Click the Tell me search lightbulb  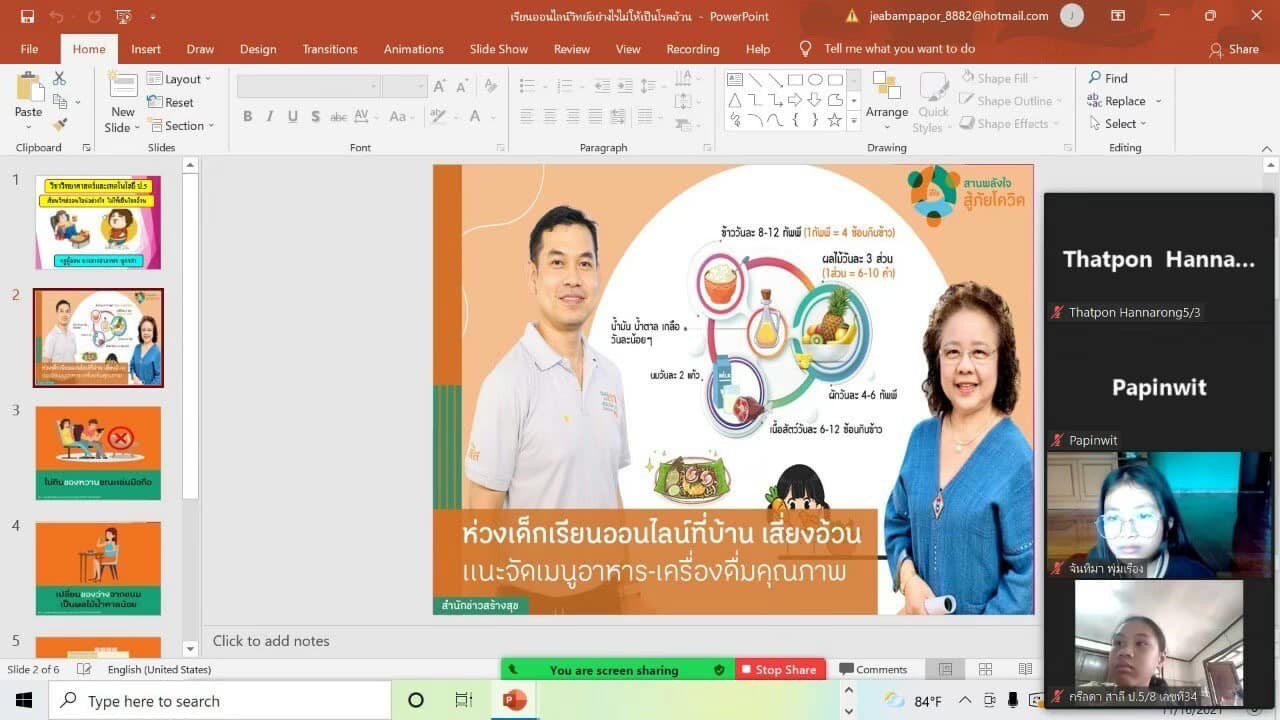pyautogui.click(x=805, y=49)
